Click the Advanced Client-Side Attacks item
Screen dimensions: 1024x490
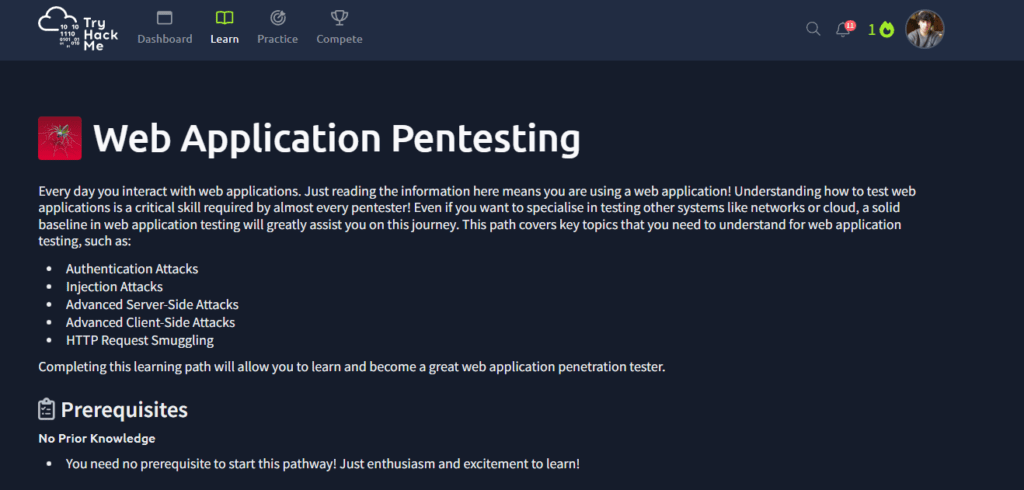click(150, 322)
